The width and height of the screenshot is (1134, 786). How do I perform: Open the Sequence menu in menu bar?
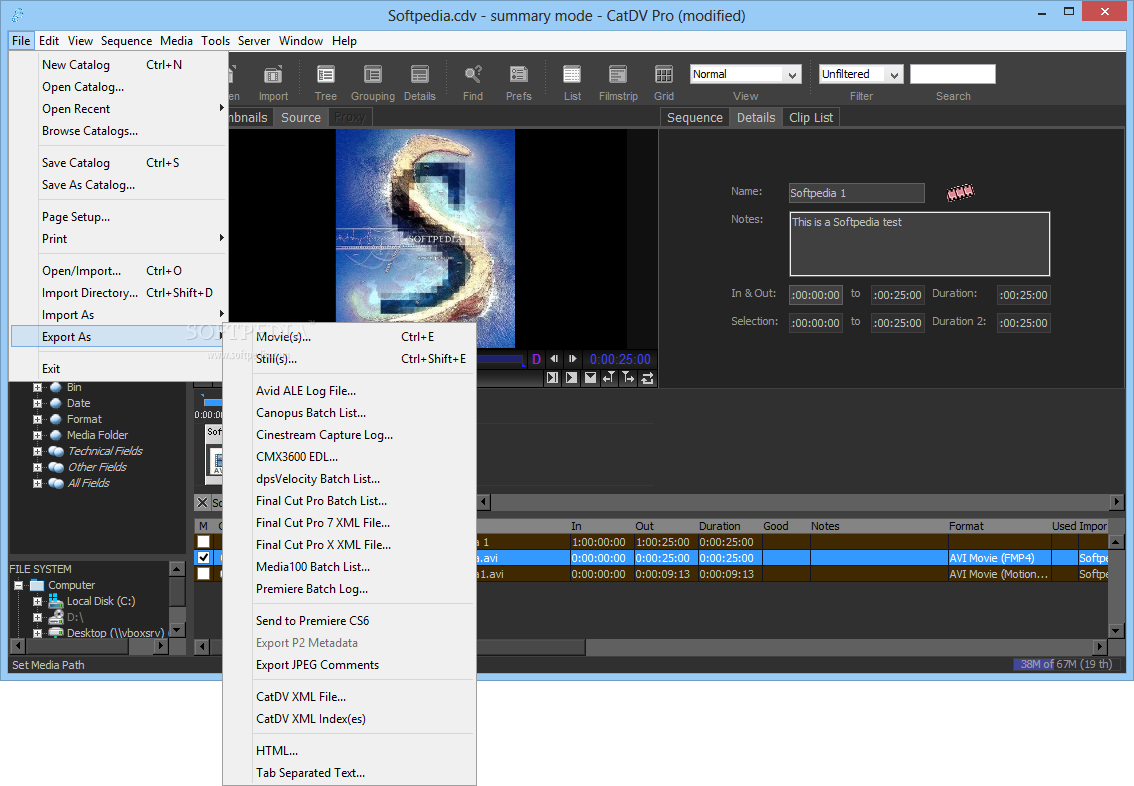click(x=127, y=41)
